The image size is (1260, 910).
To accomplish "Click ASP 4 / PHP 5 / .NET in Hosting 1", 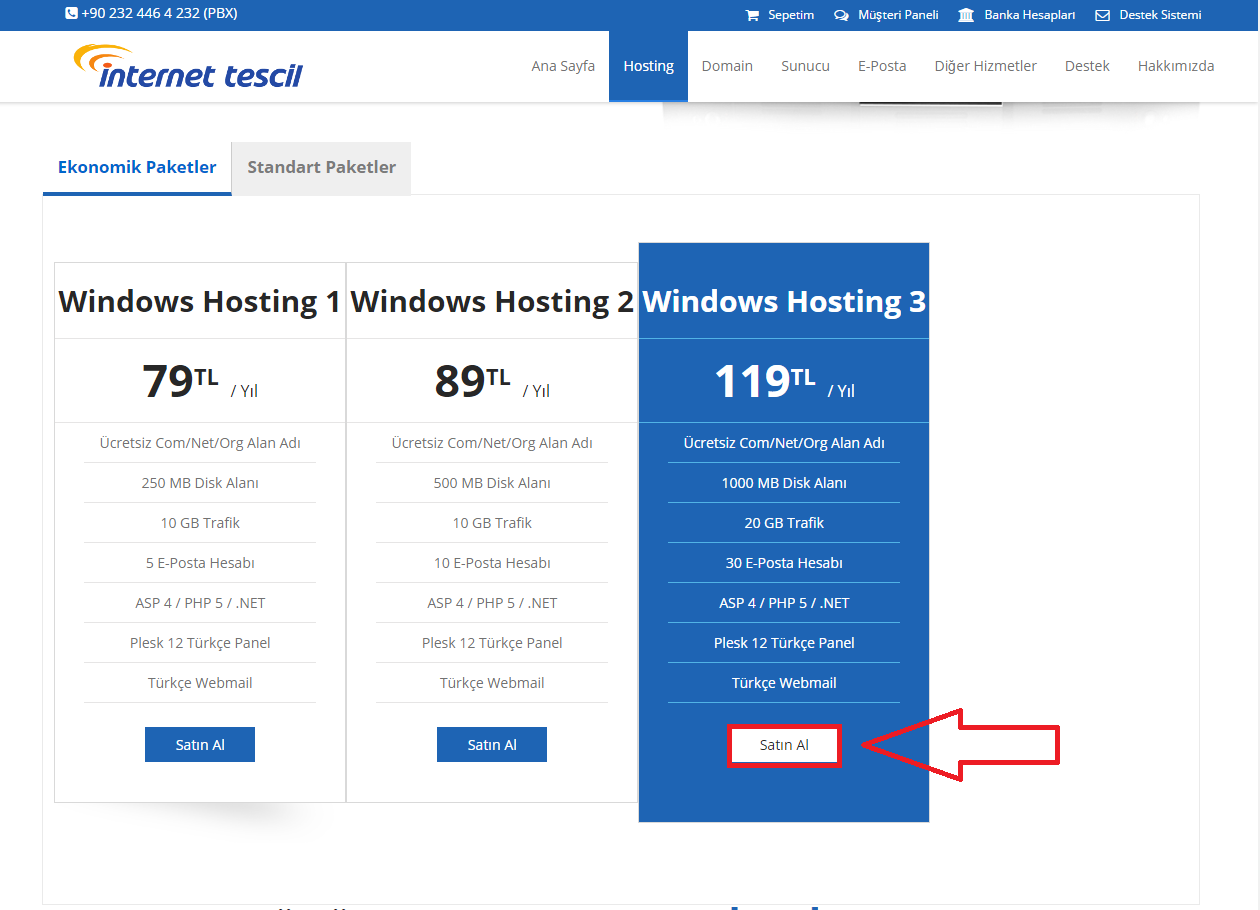I will coord(200,603).
